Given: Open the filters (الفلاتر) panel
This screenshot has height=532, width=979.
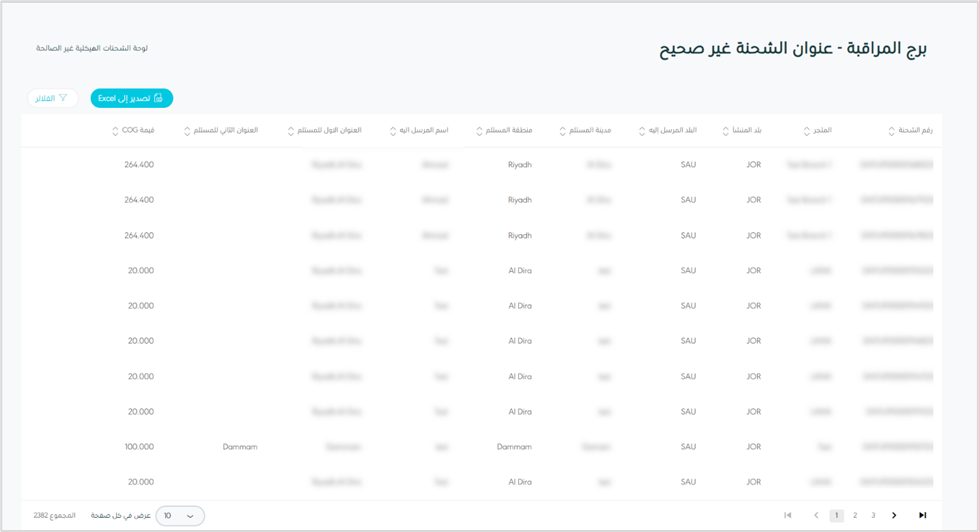Looking at the screenshot, I should point(52,98).
